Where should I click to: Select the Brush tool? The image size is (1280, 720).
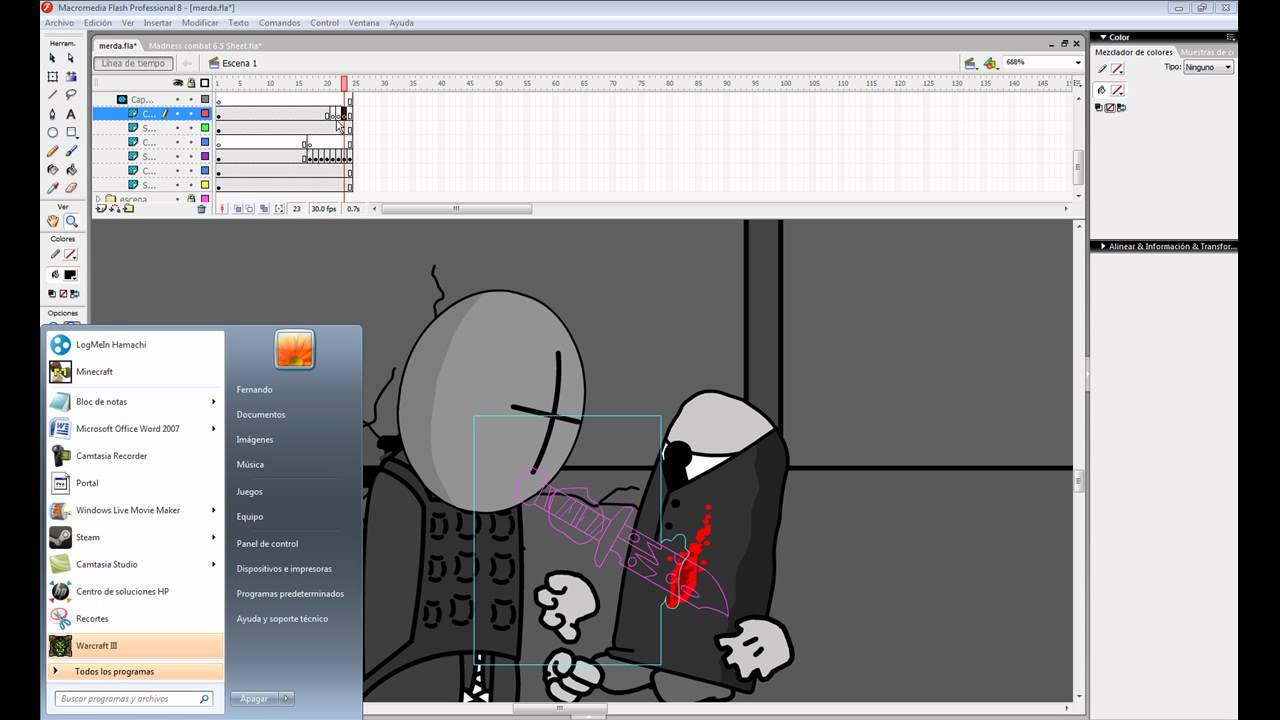(71, 151)
